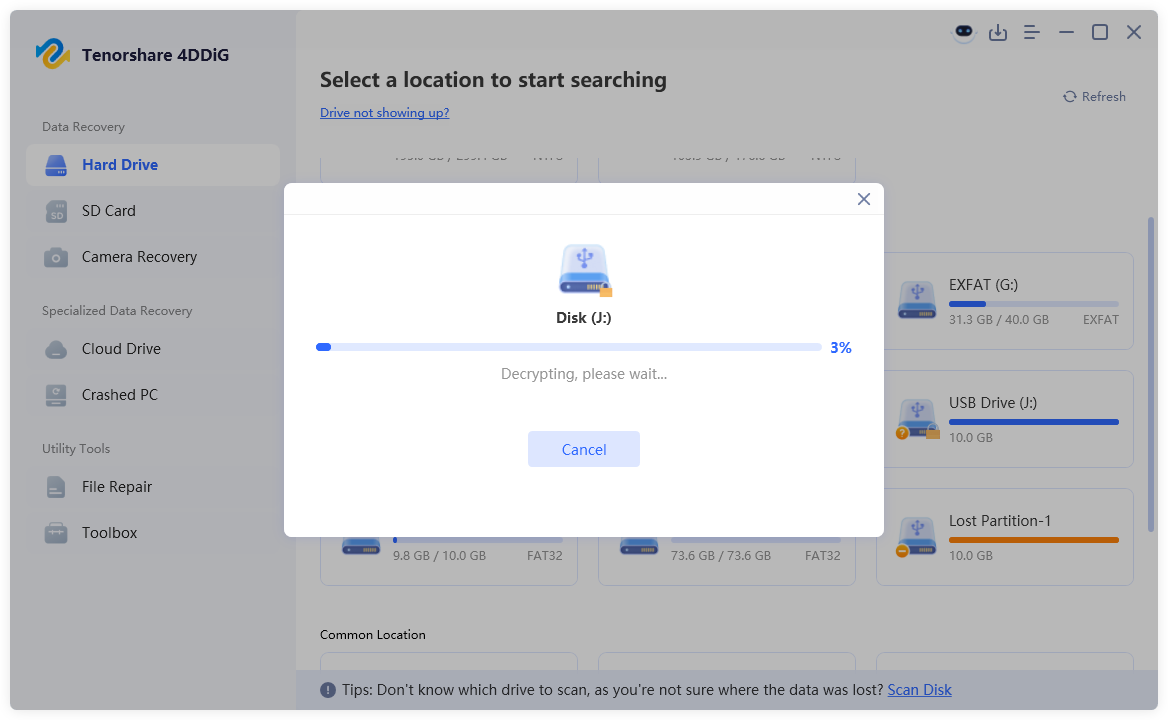Click the download icon in title bar
The image size is (1168, 720).
point(998,32)
